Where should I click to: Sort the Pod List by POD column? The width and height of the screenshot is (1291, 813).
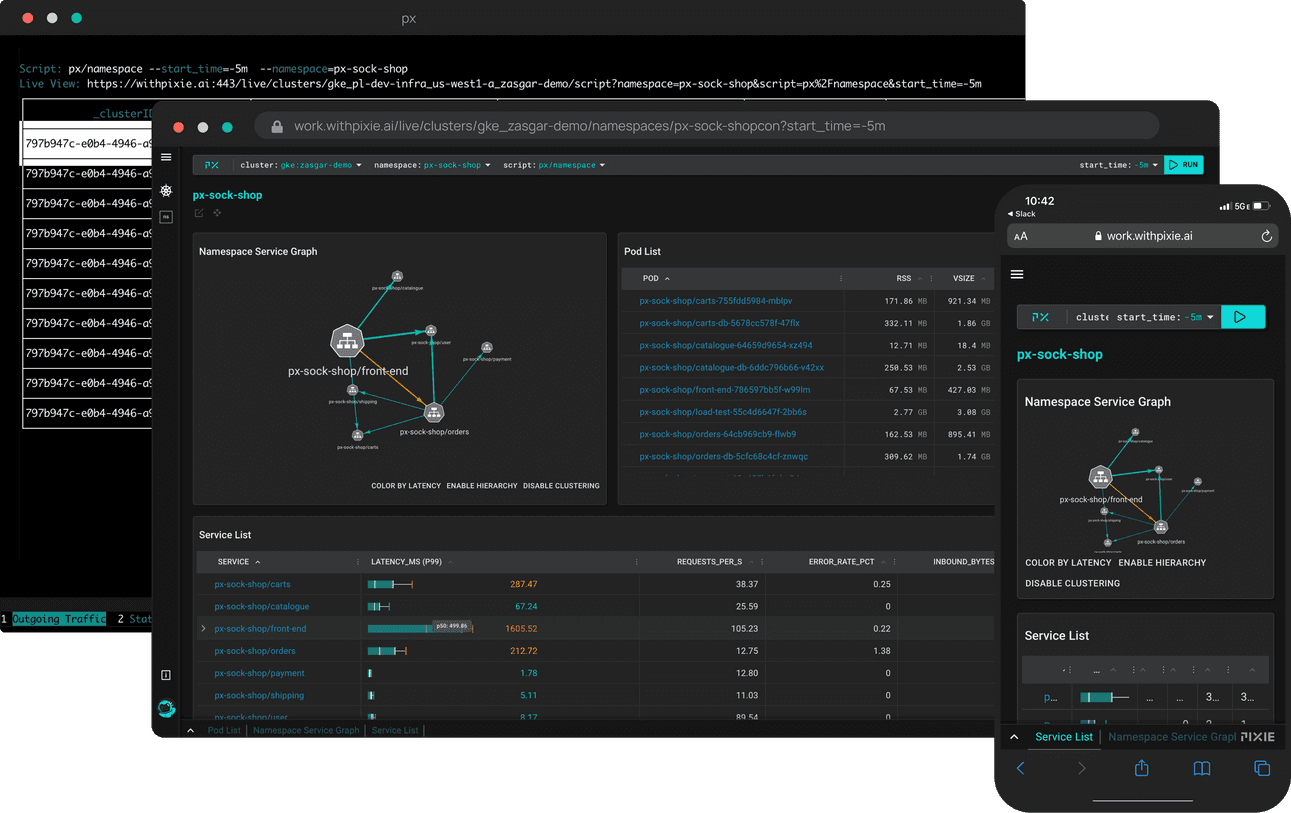point(656,279)
